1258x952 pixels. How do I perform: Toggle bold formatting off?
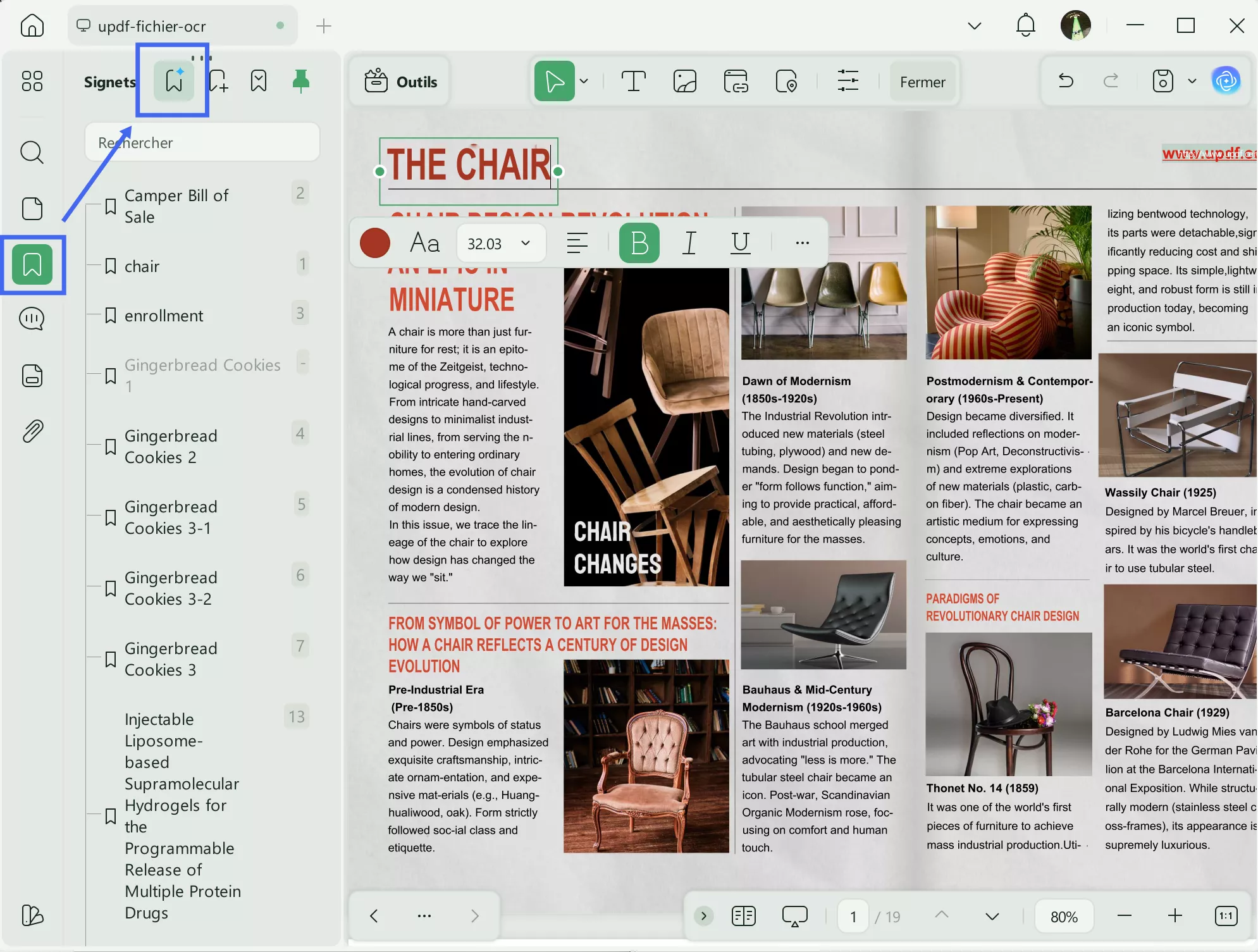tap(639, 243)
